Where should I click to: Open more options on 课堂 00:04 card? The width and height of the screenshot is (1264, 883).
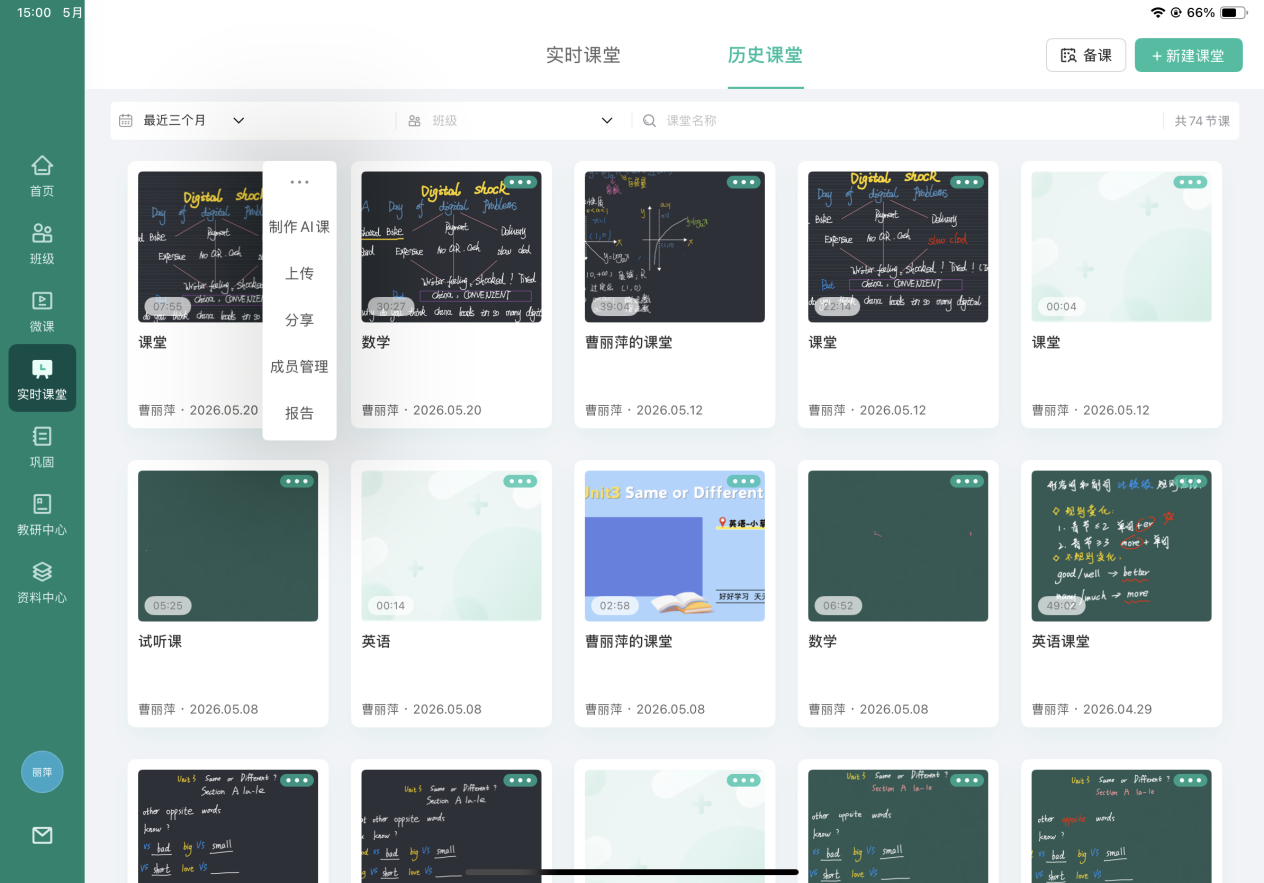tap(1190, 182)
